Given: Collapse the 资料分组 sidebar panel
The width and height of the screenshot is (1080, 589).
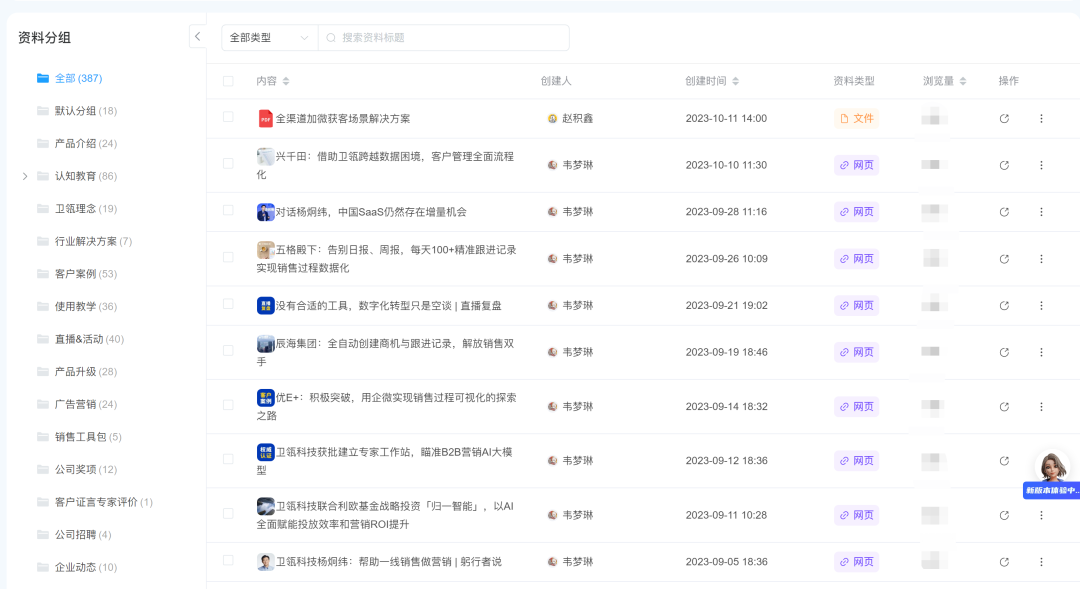Looking at the screenshot, I should click(197, 37).
